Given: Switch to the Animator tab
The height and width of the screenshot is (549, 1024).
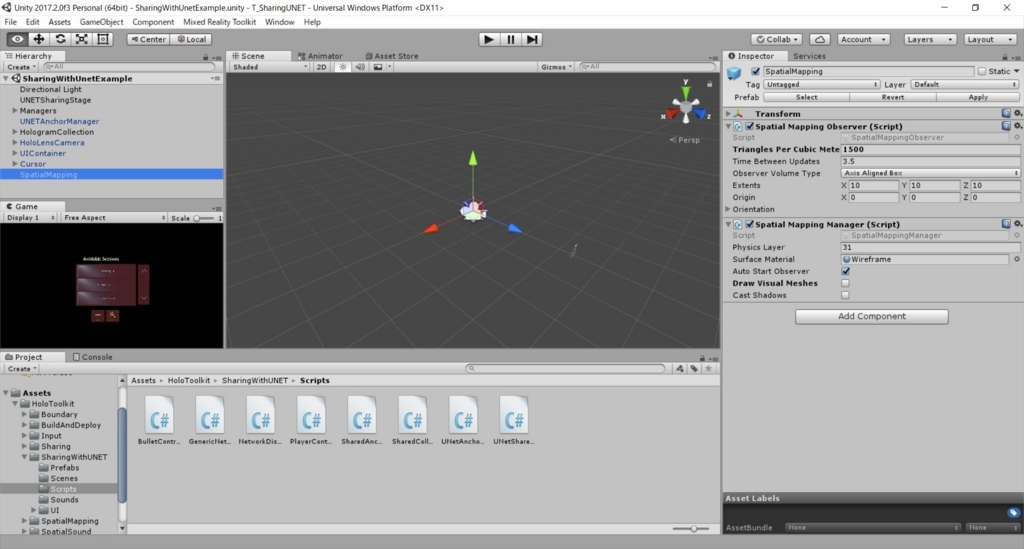Looking at the screenshot, I should [320, 56].
